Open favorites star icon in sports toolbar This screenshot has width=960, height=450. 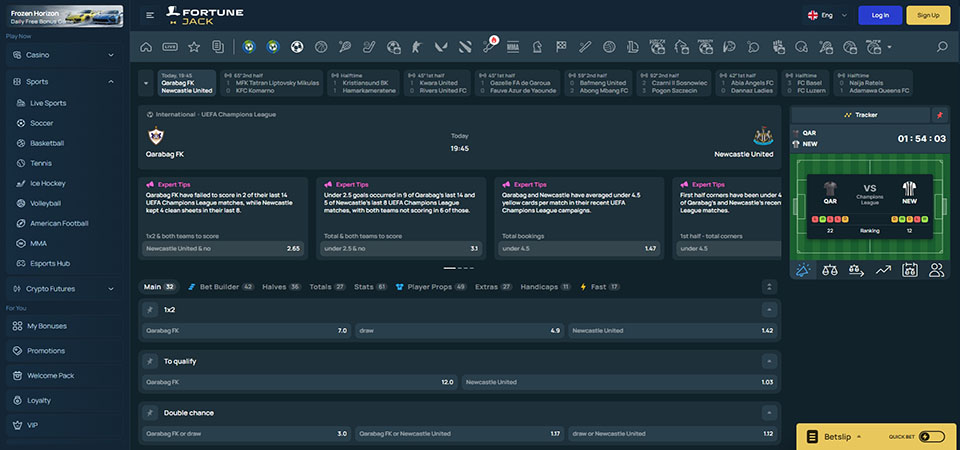[x=194, y=47]
